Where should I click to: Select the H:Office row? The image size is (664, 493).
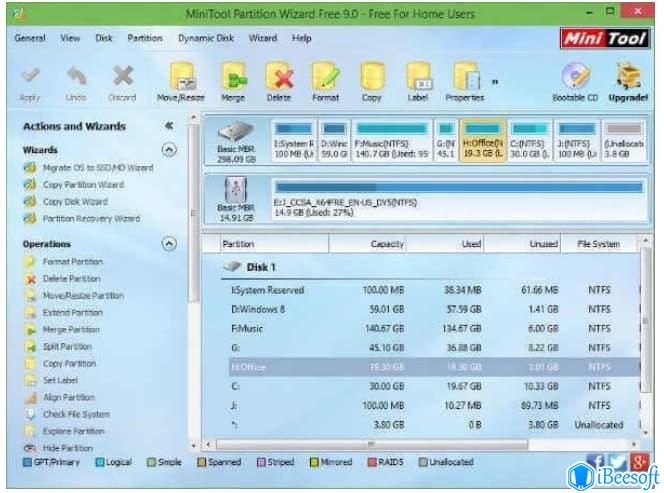pos(434,367)
